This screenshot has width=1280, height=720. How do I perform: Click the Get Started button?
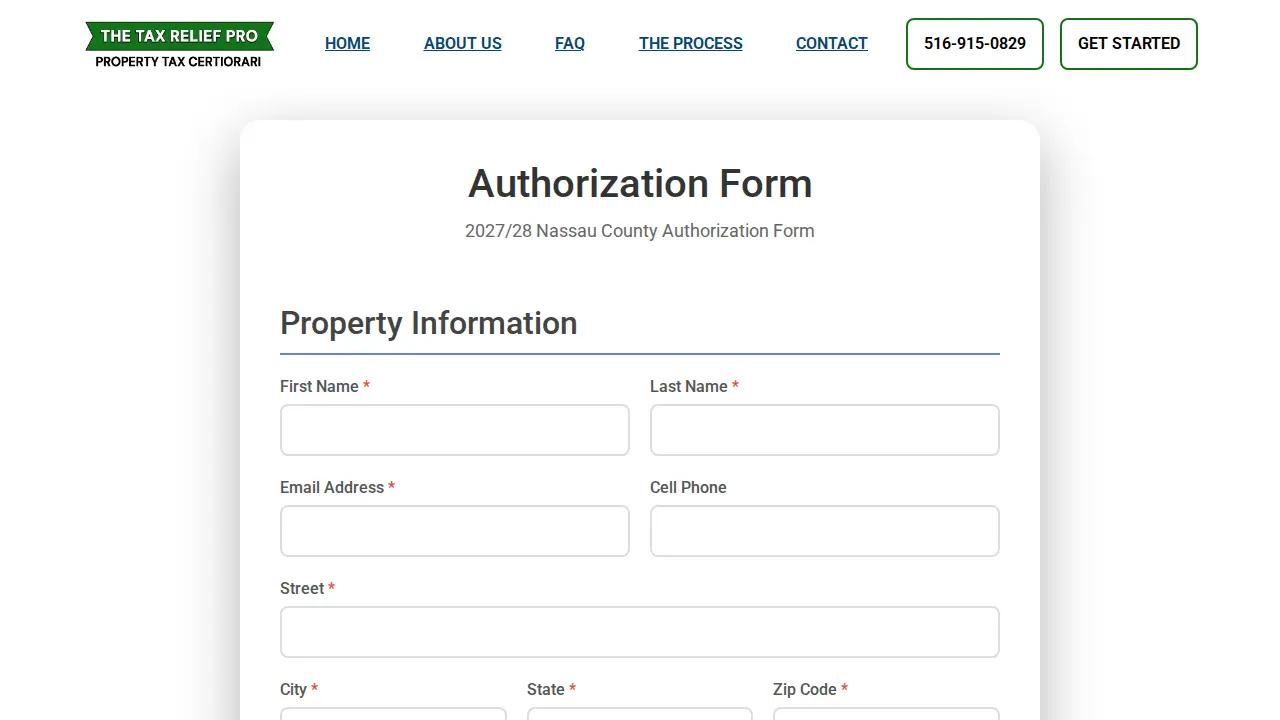[1129, 44]
